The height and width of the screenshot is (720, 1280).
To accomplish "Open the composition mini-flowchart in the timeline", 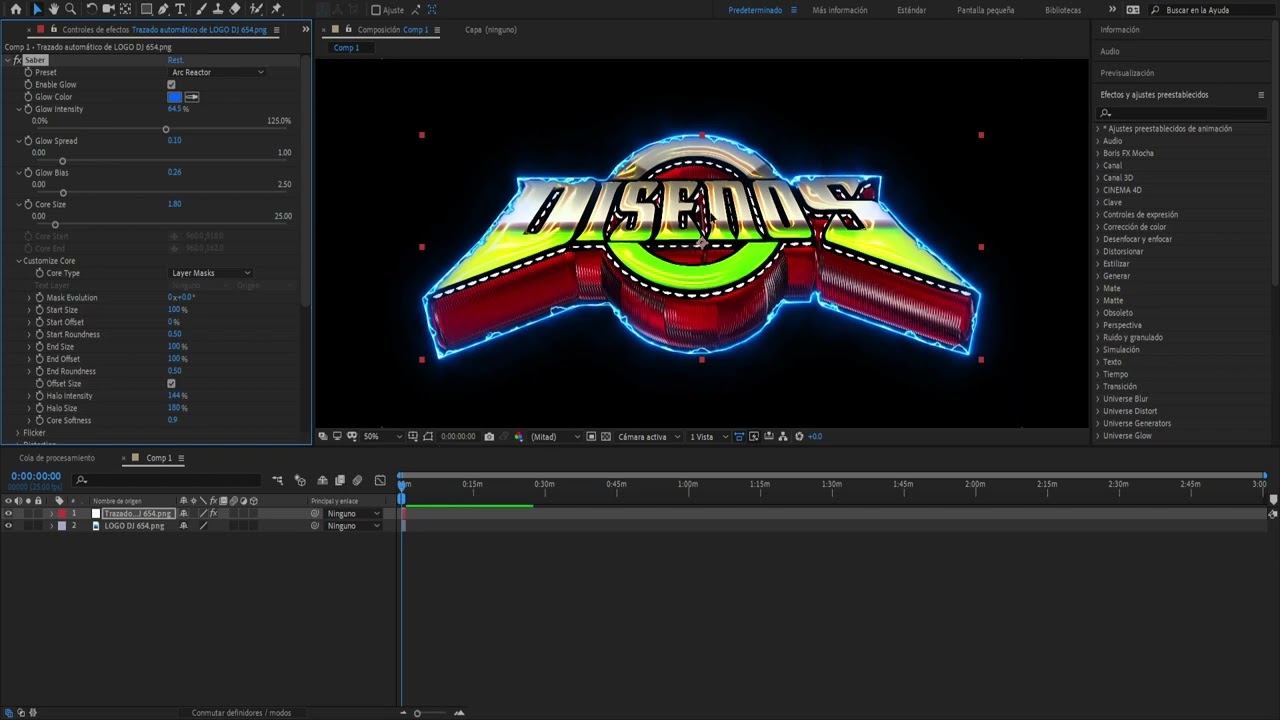I will (x=278, y=481).
